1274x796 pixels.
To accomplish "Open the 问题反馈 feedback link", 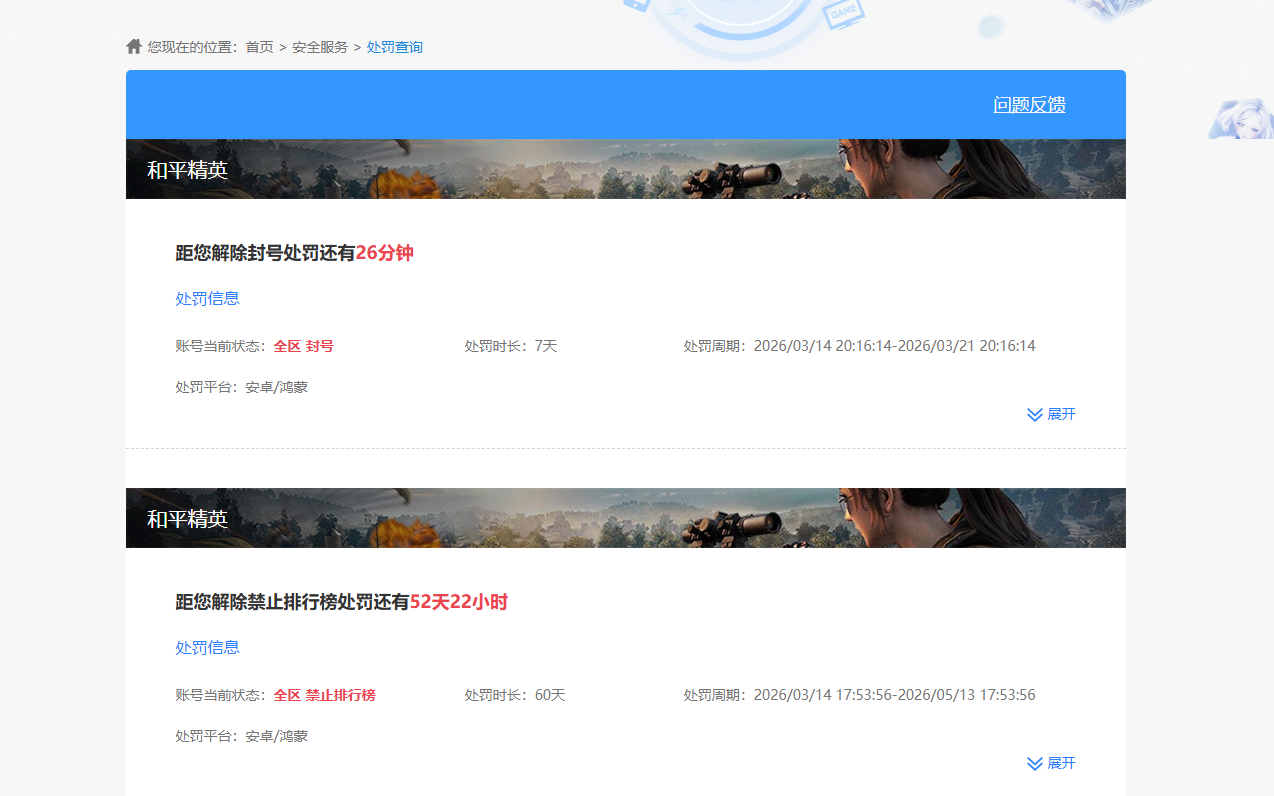I will [1029, 104].
